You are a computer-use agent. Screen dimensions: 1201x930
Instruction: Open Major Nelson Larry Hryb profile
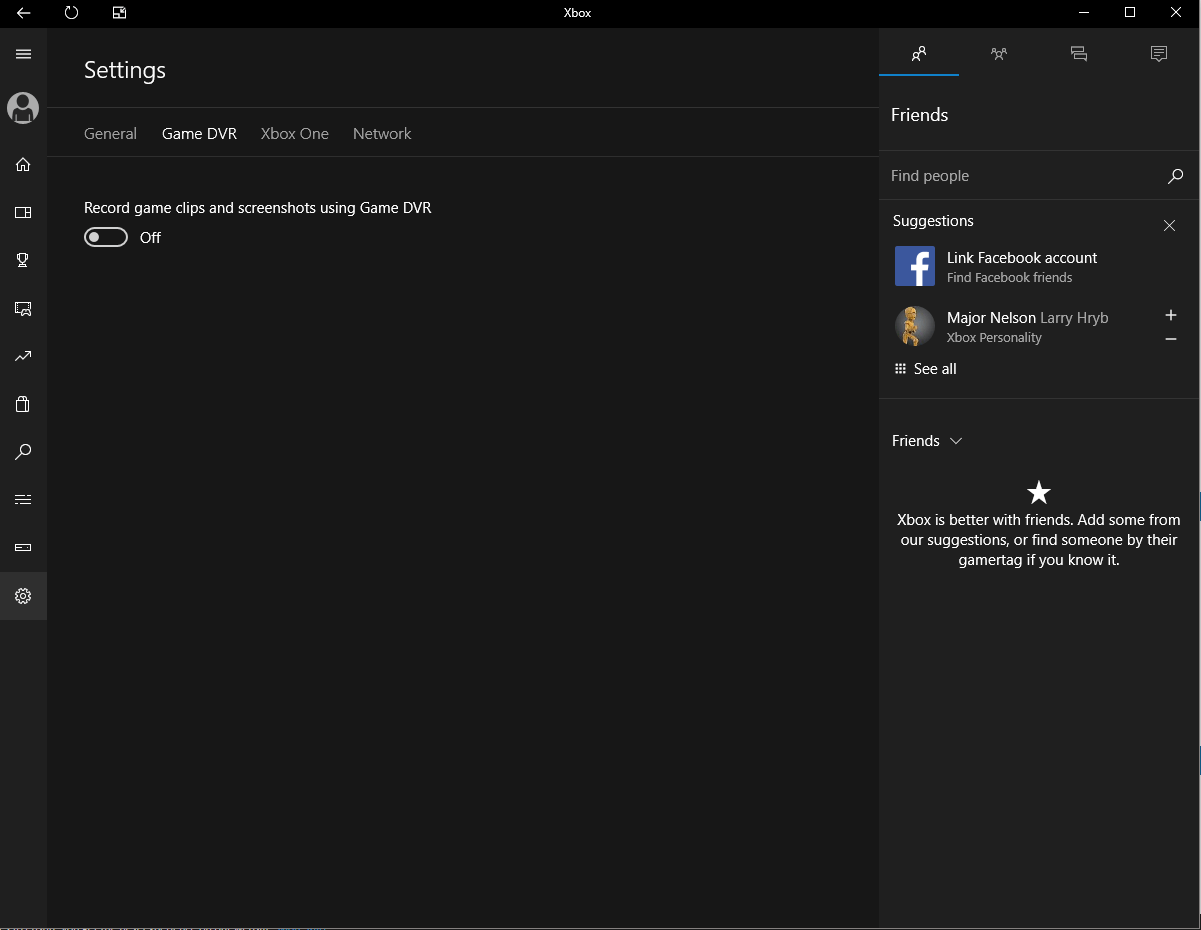(1027, 318)
